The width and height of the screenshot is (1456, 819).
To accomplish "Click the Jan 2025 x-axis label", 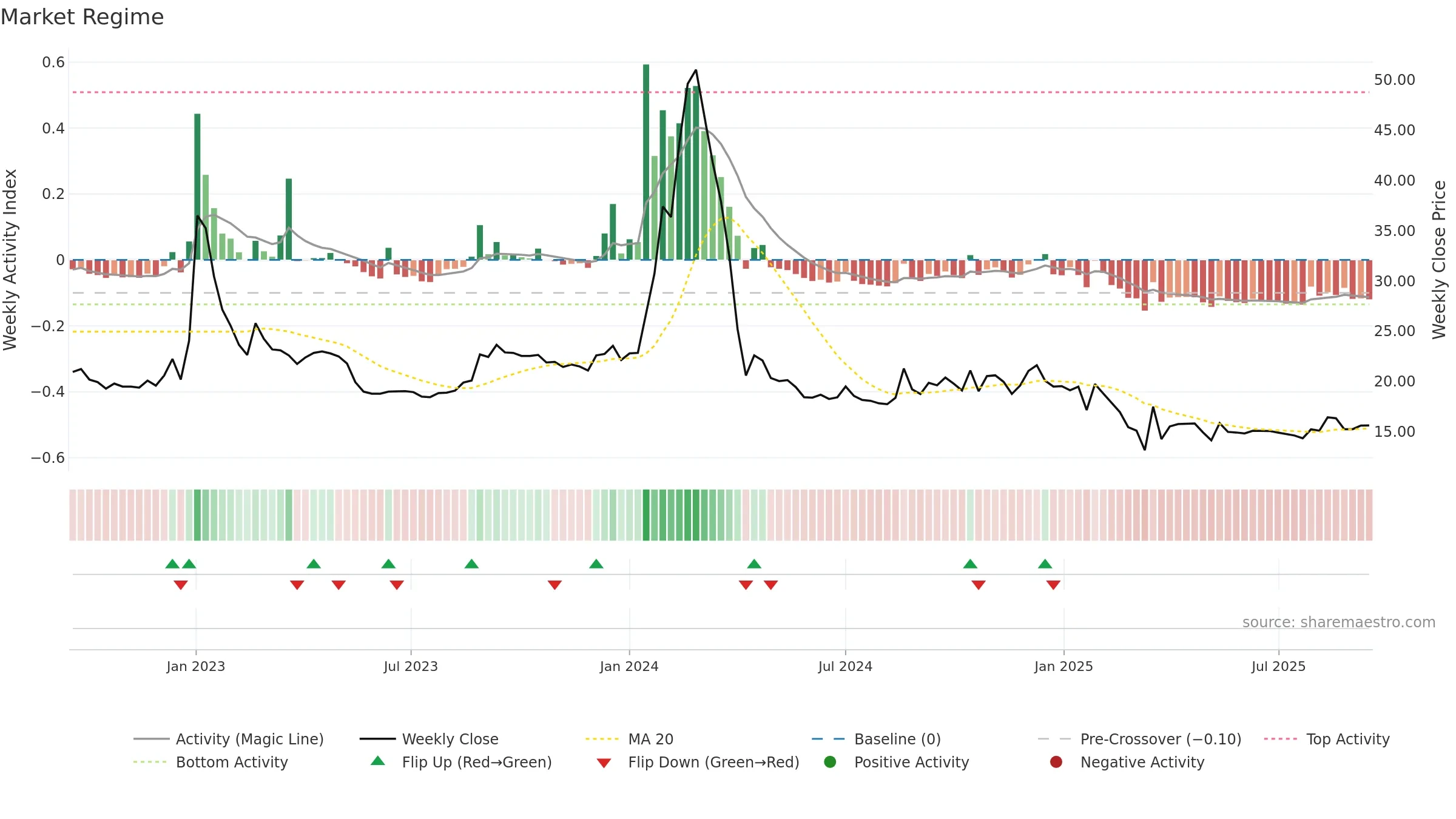I will point(1063,666).
